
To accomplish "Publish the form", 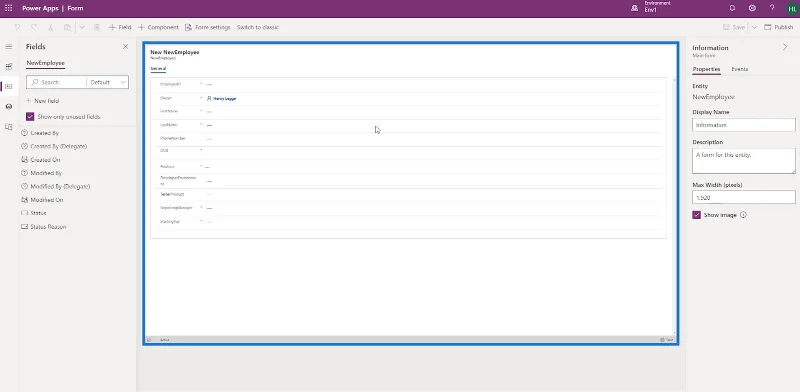I will (x=779, y=28).
